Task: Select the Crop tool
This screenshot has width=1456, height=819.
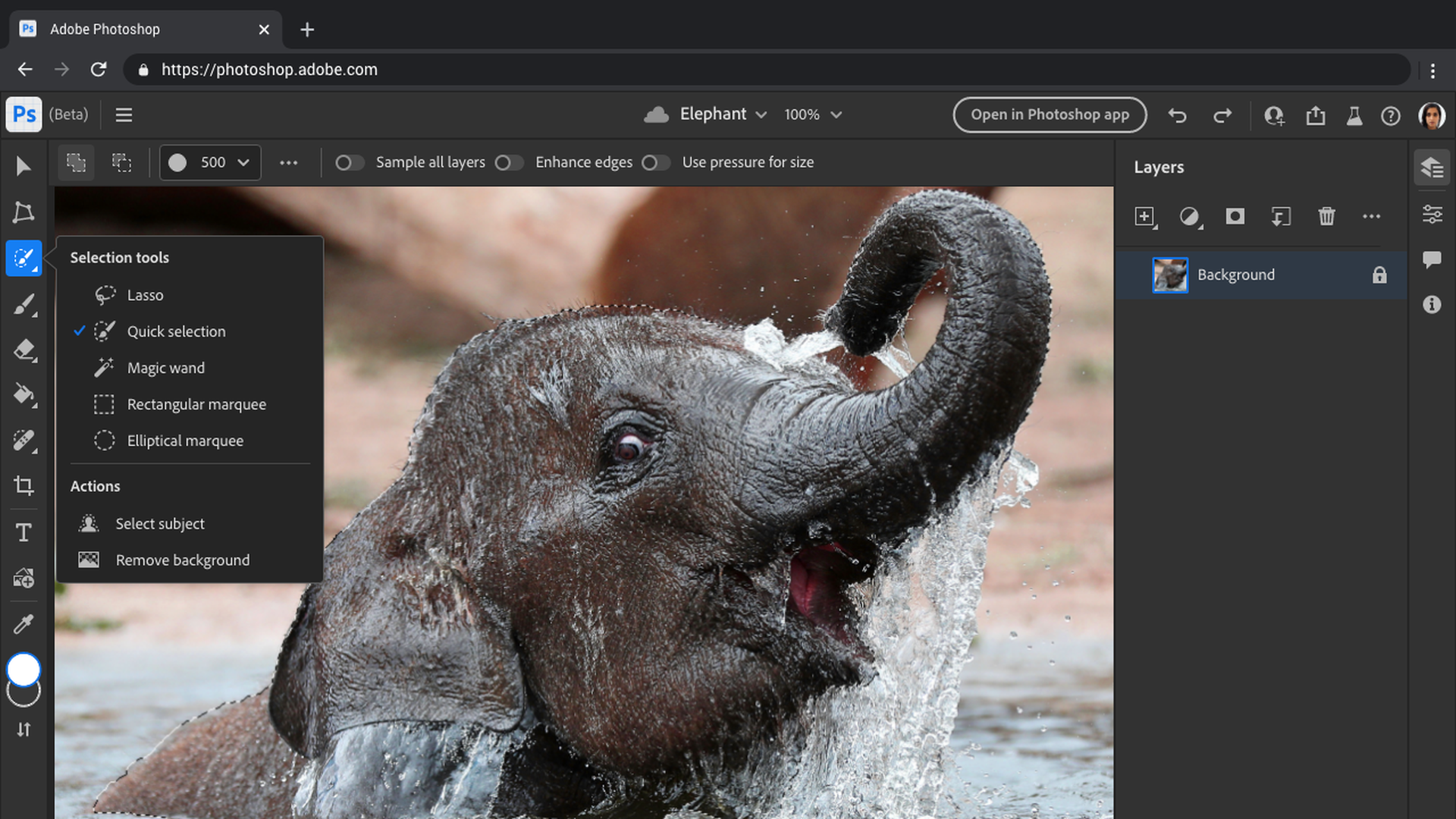Action: pos(24,486)
